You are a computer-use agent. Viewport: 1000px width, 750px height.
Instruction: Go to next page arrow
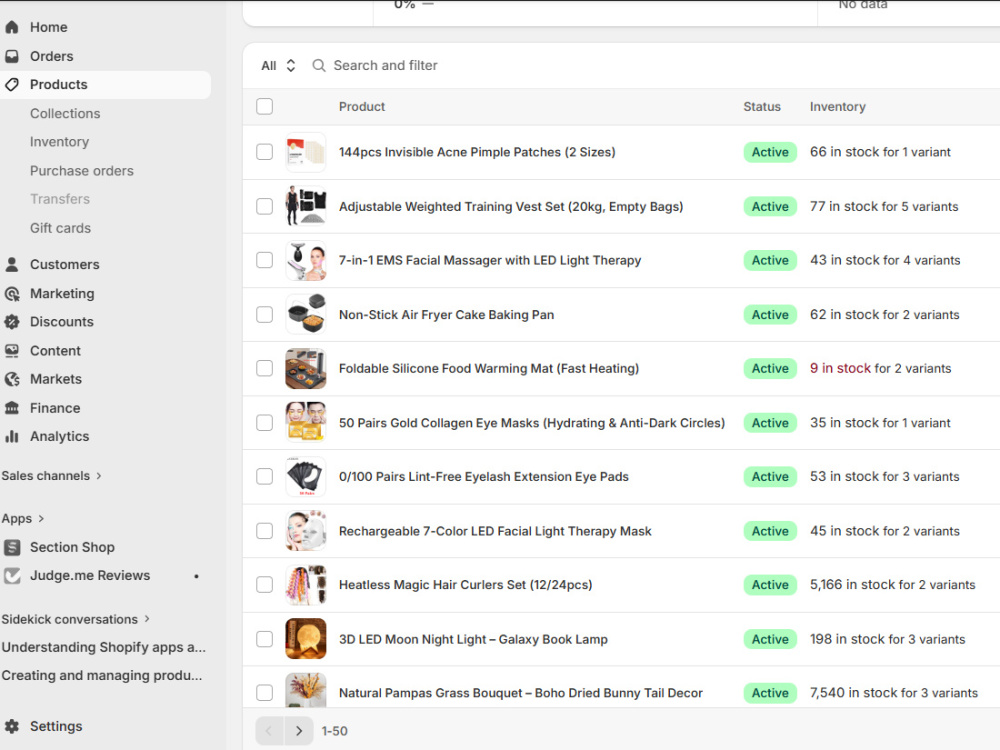point(298,731)
